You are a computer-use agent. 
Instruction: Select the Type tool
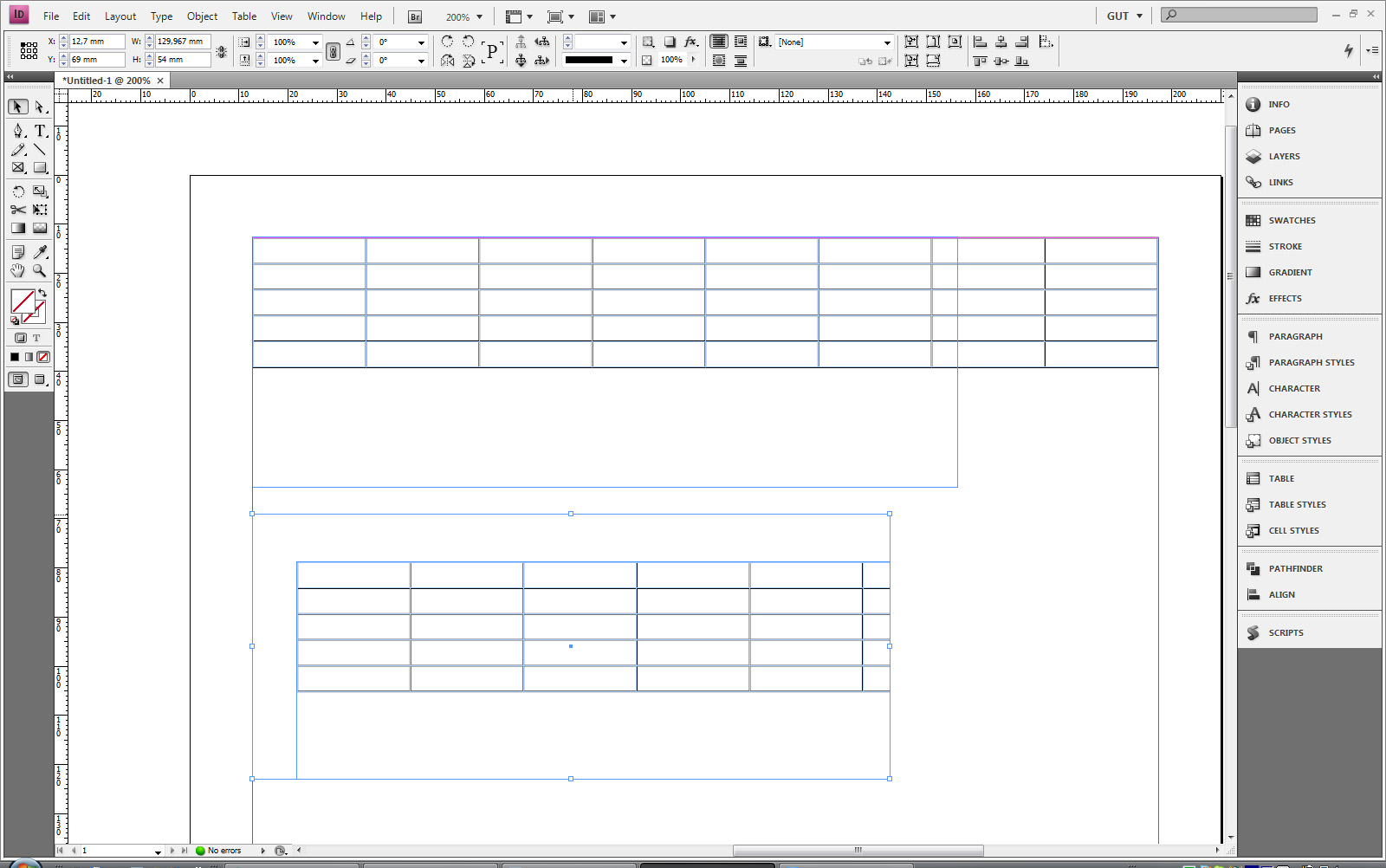coord(40,131)
